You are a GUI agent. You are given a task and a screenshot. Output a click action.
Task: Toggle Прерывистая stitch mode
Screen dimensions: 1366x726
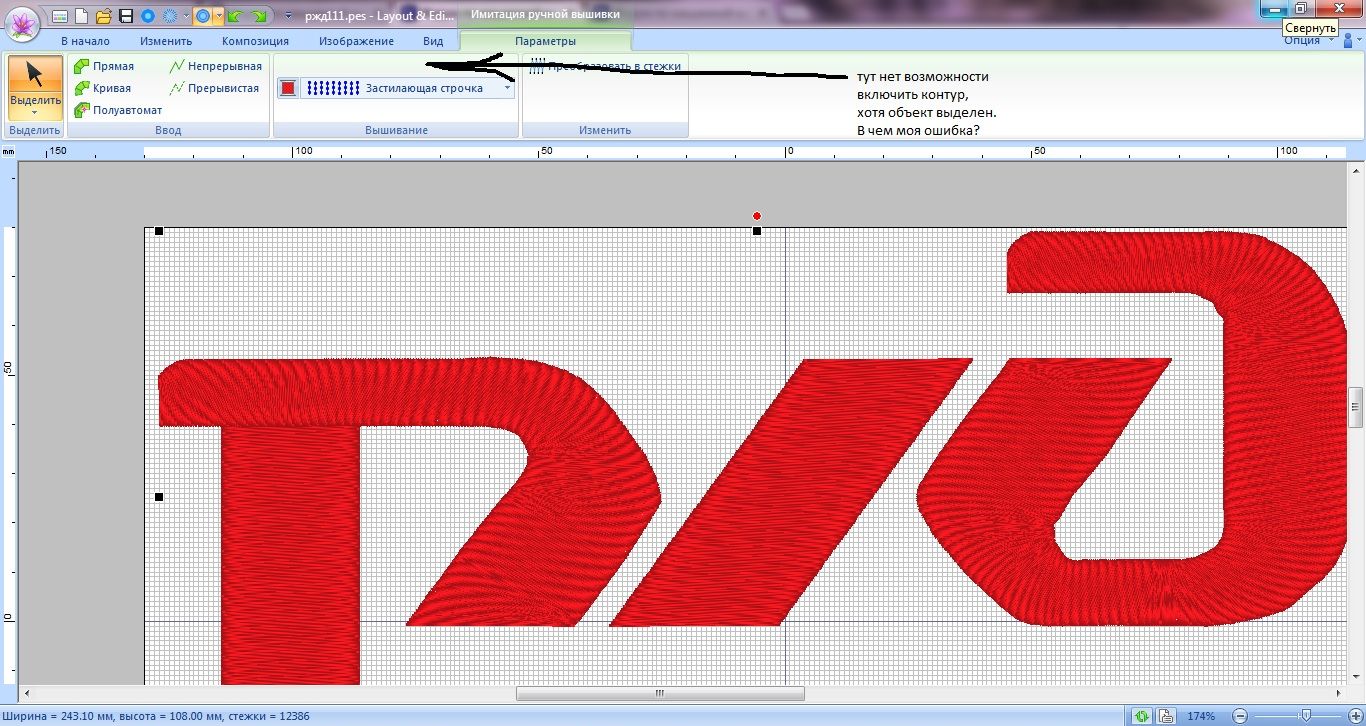click(214, 88)
